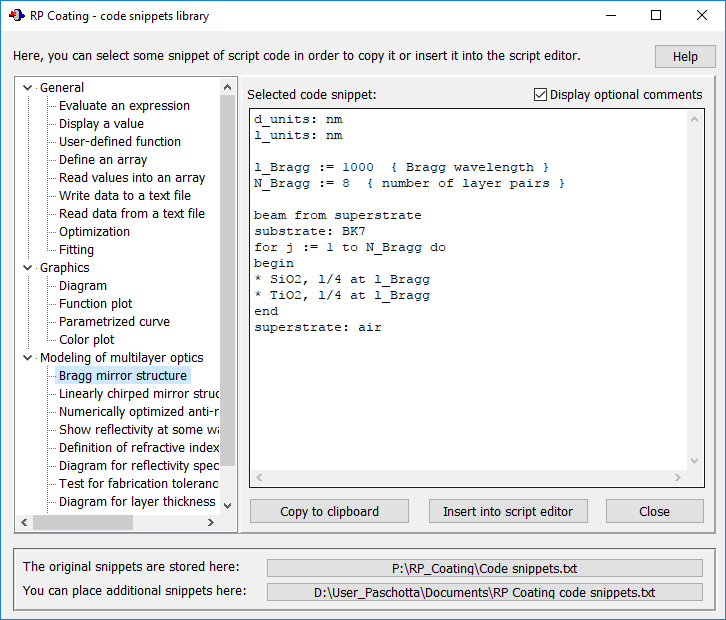The height and width of the screenshot is (620, 726).
Task: Select Write data to a text file
Action: point(125,195)
